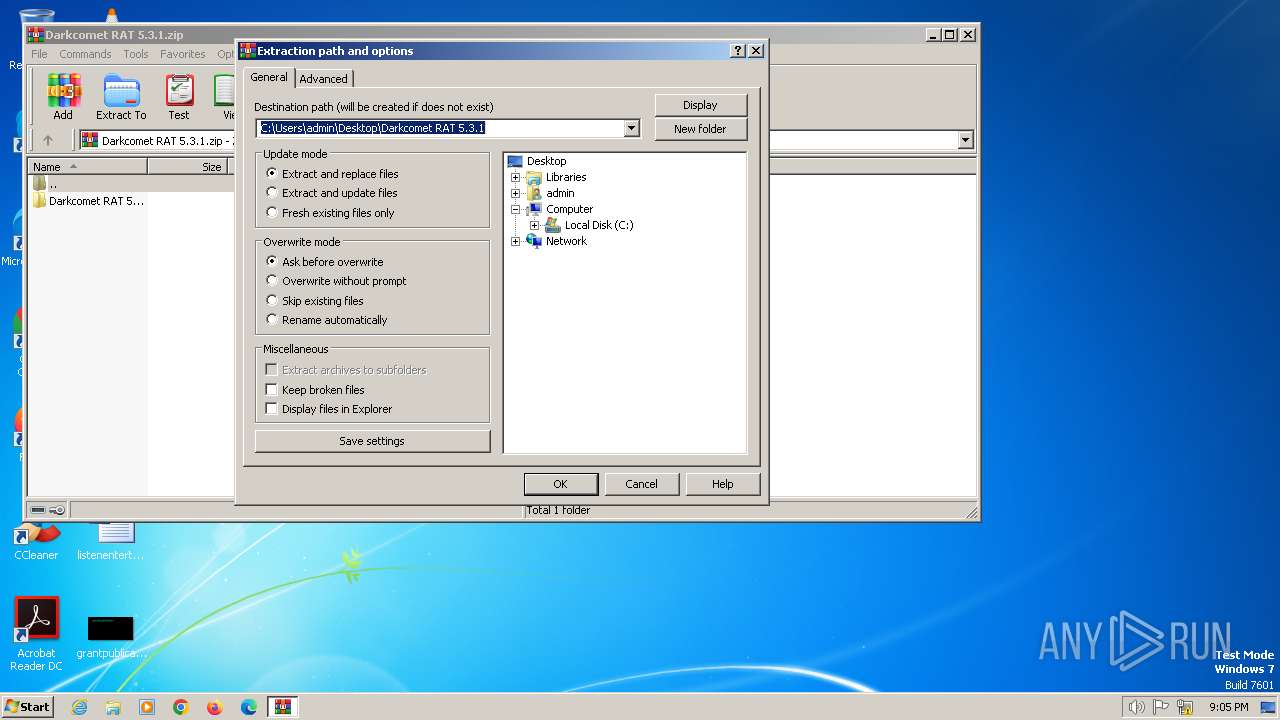
Task: Enable Keep broken files checkbox
Action: pyautogui.click(x=271, y=390)
